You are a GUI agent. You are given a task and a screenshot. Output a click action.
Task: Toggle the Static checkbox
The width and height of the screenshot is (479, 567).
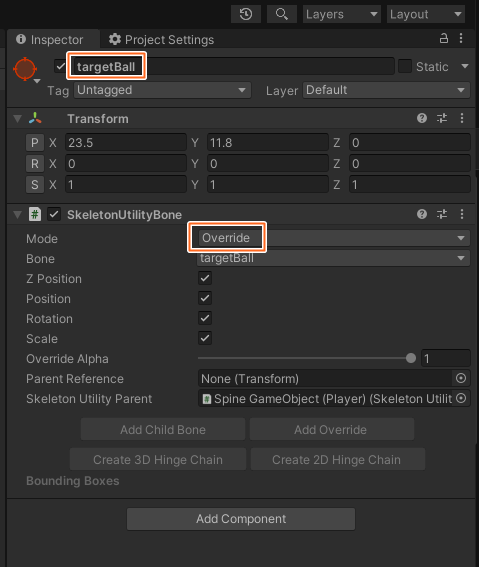405,67
